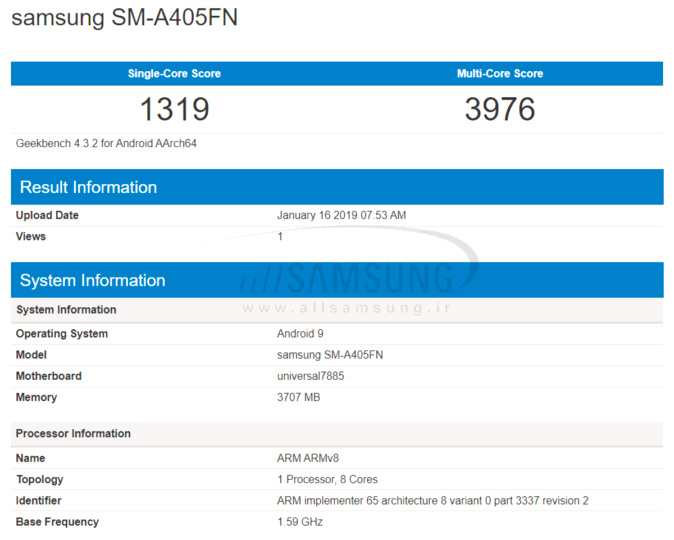The width and height of the screenshot is (674, 540).
Task: Select the 'Android 9' value
Action: click(x=300, y=334)
